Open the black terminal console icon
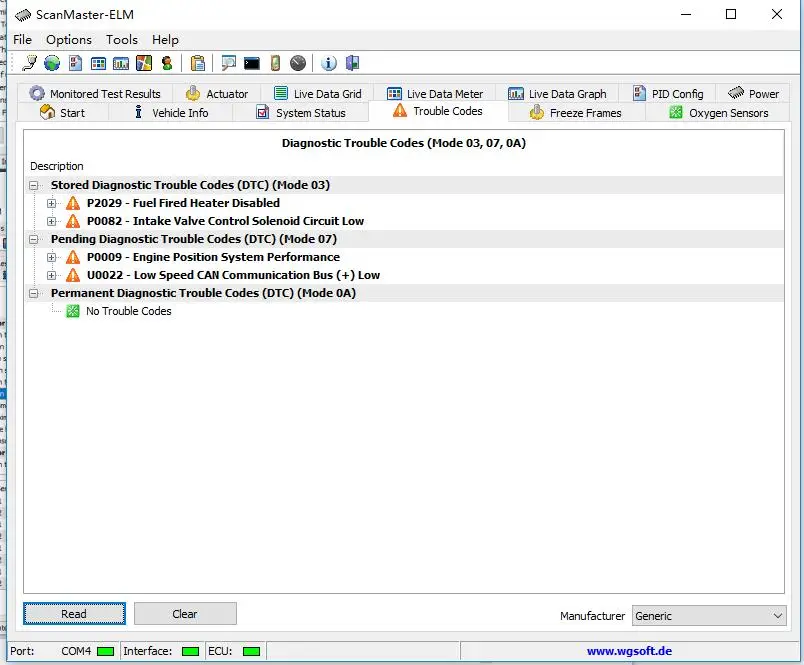The height and width of the screenshot is (665, 804). (x=252, y=64)
